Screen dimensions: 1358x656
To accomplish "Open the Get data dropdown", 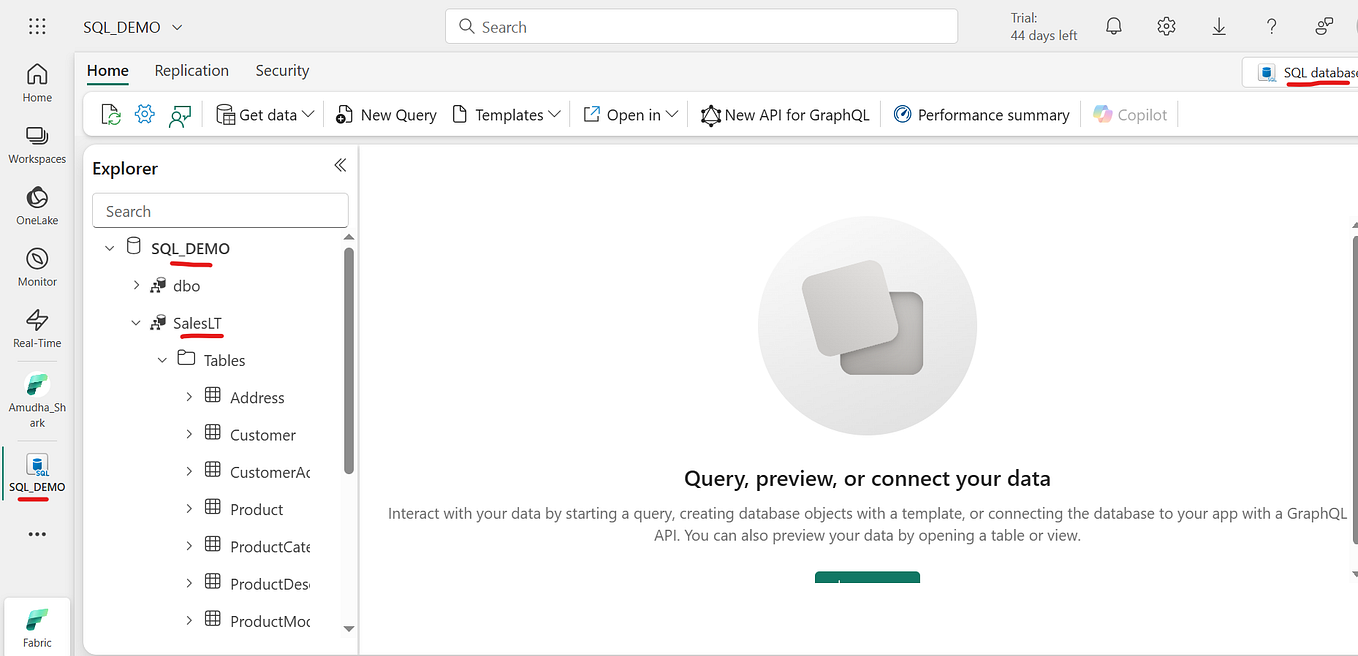I will (263, 114).
